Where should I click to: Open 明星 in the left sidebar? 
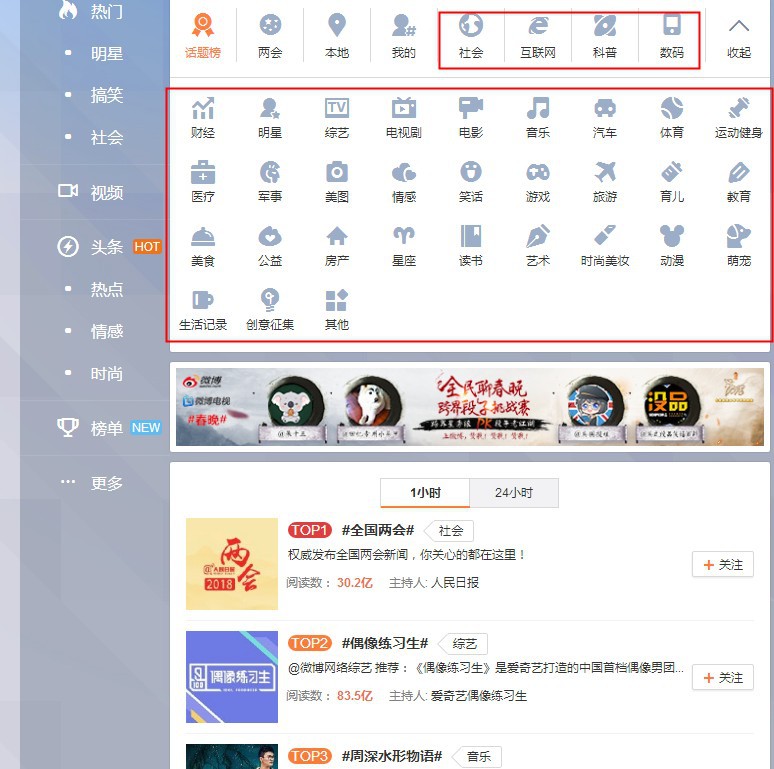tap(107, 53)
